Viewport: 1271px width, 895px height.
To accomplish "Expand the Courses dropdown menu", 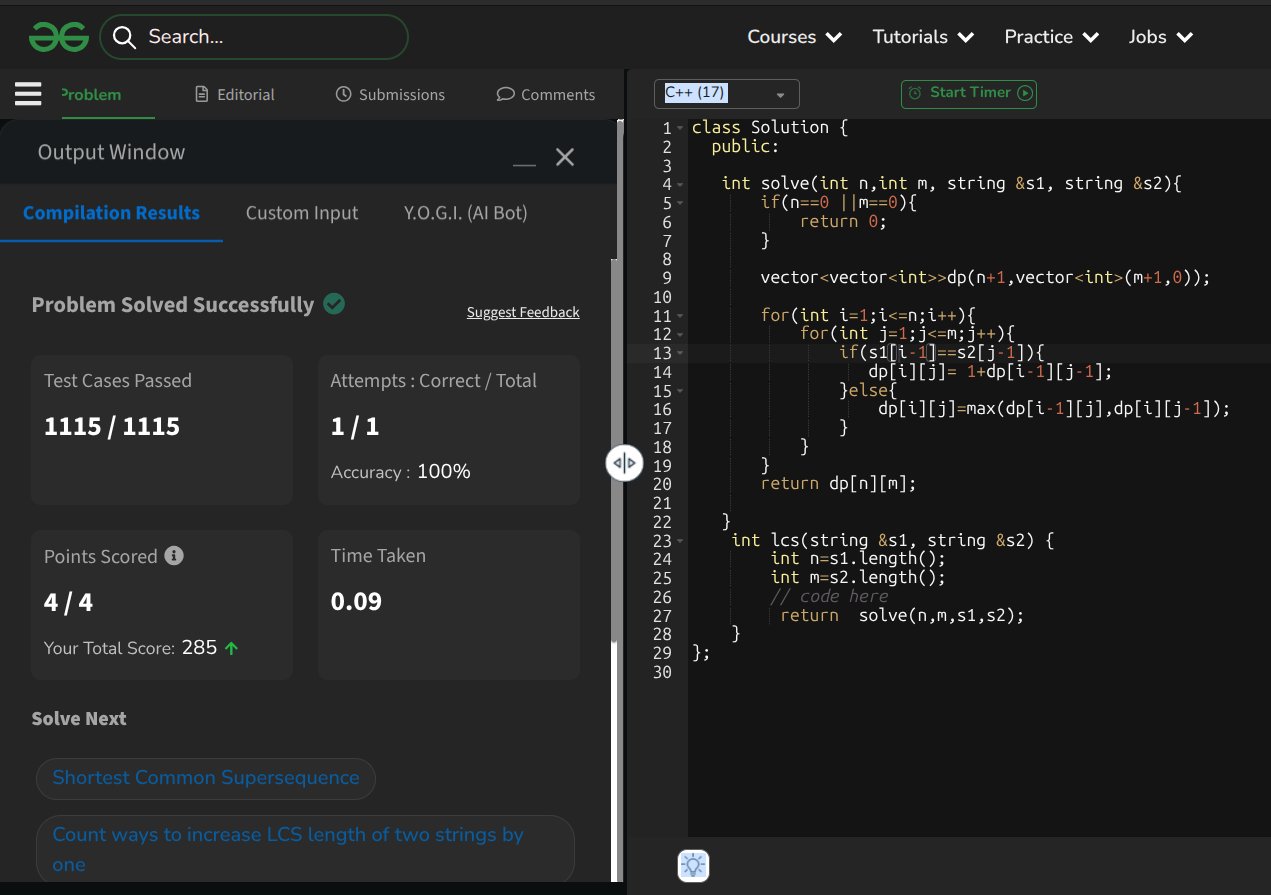I will [x=794, y=37].
